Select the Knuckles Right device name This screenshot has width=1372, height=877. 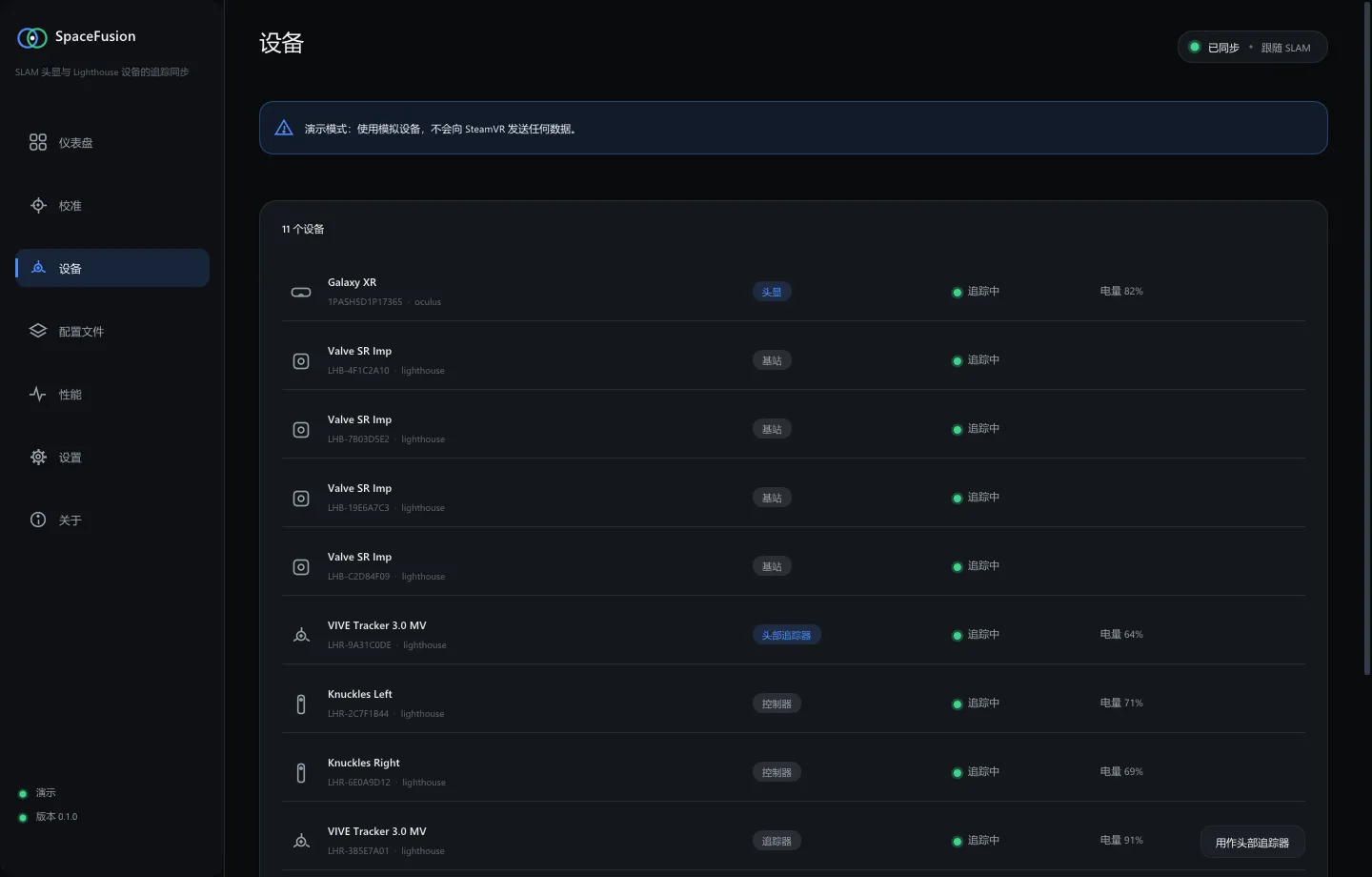(x=364, y=763)
